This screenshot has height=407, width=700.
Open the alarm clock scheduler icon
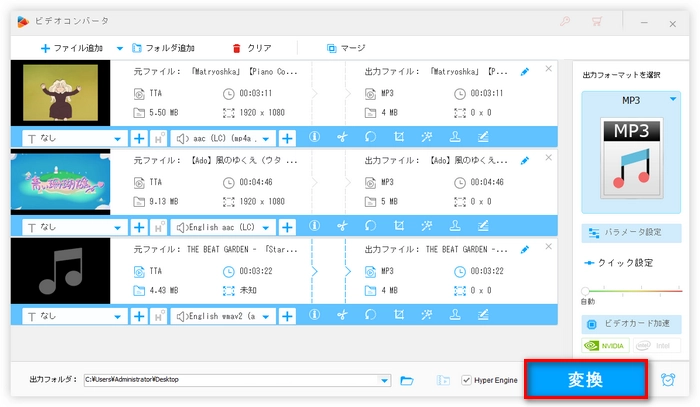(668, 380)
